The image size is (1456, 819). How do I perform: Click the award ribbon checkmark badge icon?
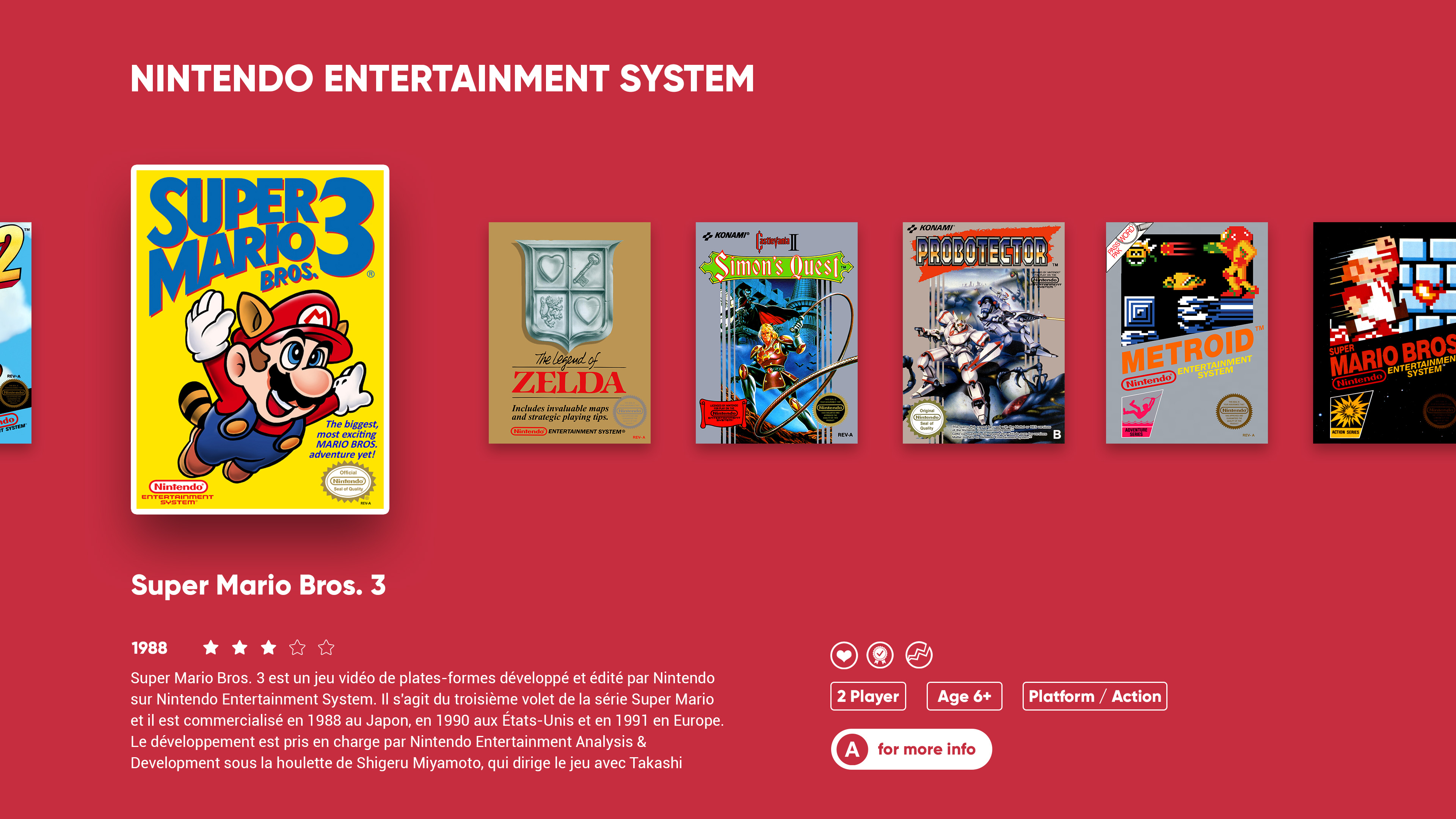(x=880, y=656)
